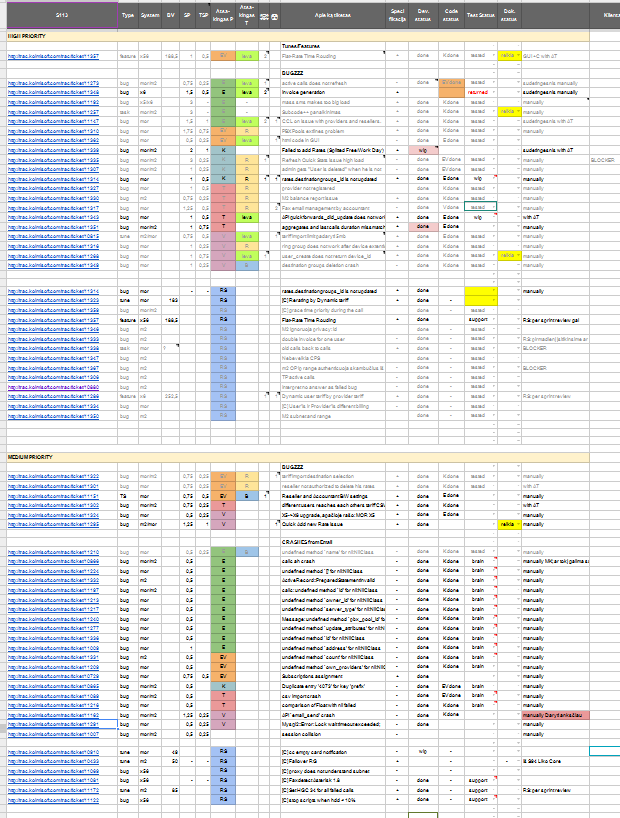Viewport: 620px width, 818px height.
Task: Select the "TP active calls" cell
Action: [333, 377]
